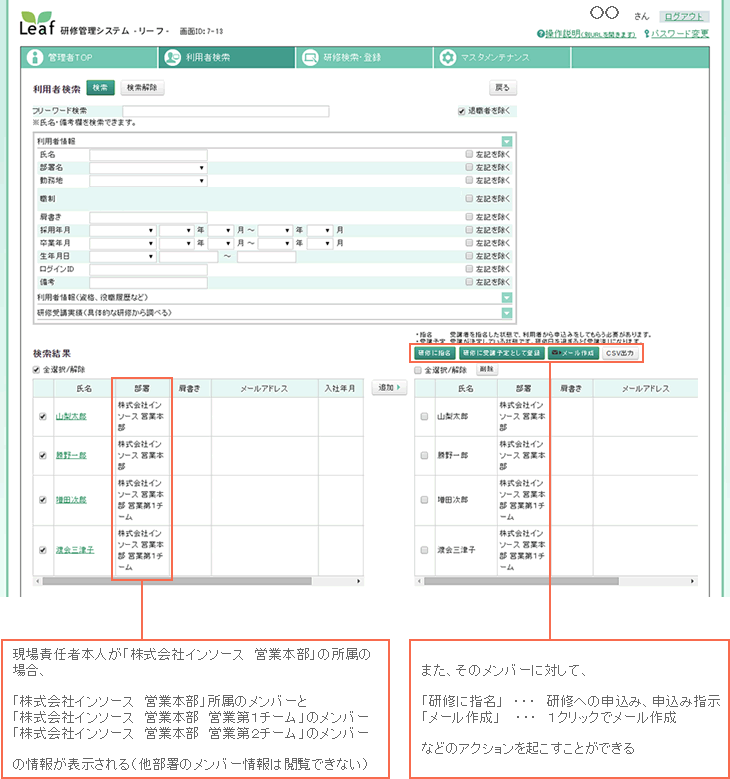Click the マスタメンテナンス gear icon
The width and height of the screenshot is (730, 779).
tap(448, 58)
